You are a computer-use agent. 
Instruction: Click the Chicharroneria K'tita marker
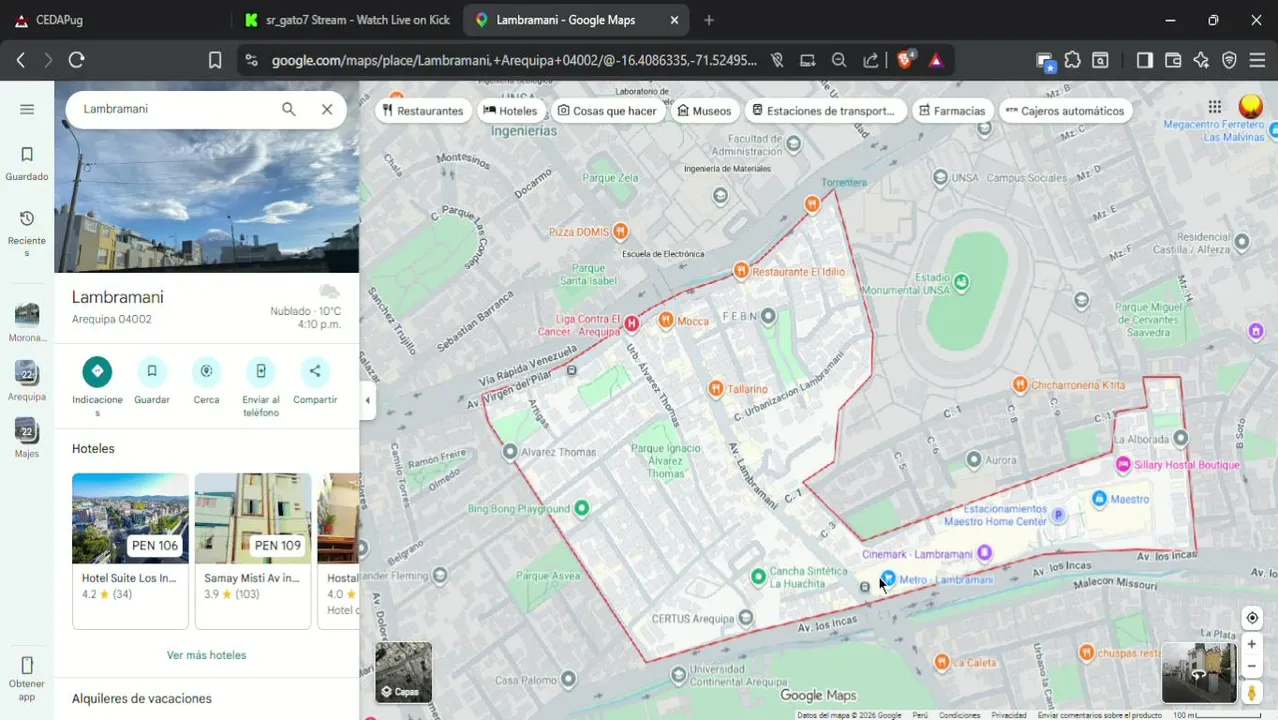[1020, 384]
